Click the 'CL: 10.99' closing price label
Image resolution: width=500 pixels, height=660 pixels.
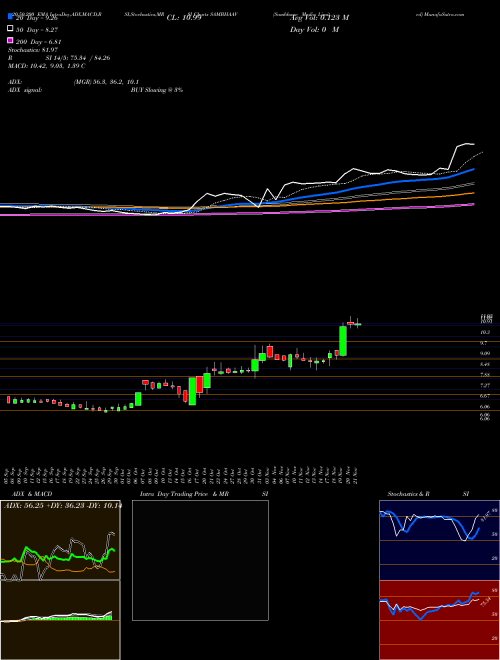(184, 18)
